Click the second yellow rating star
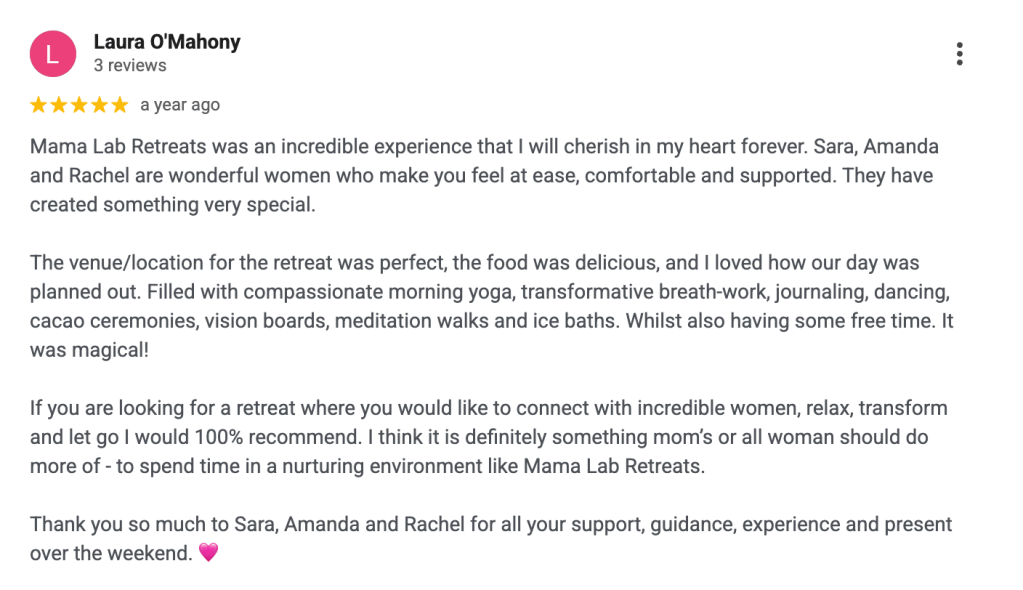 59,105
